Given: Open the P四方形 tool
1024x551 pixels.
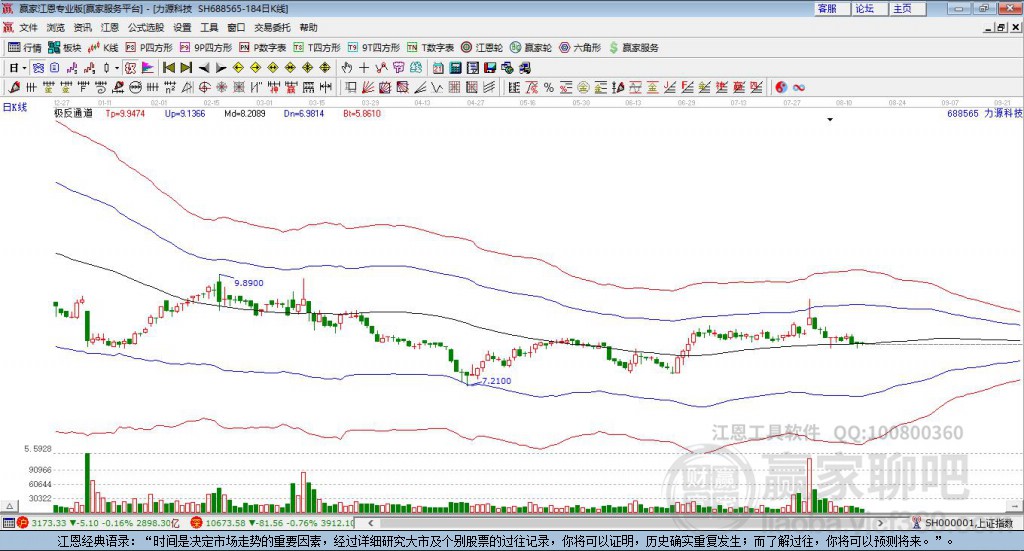Looking at the screenshot, I should point(149,48).
